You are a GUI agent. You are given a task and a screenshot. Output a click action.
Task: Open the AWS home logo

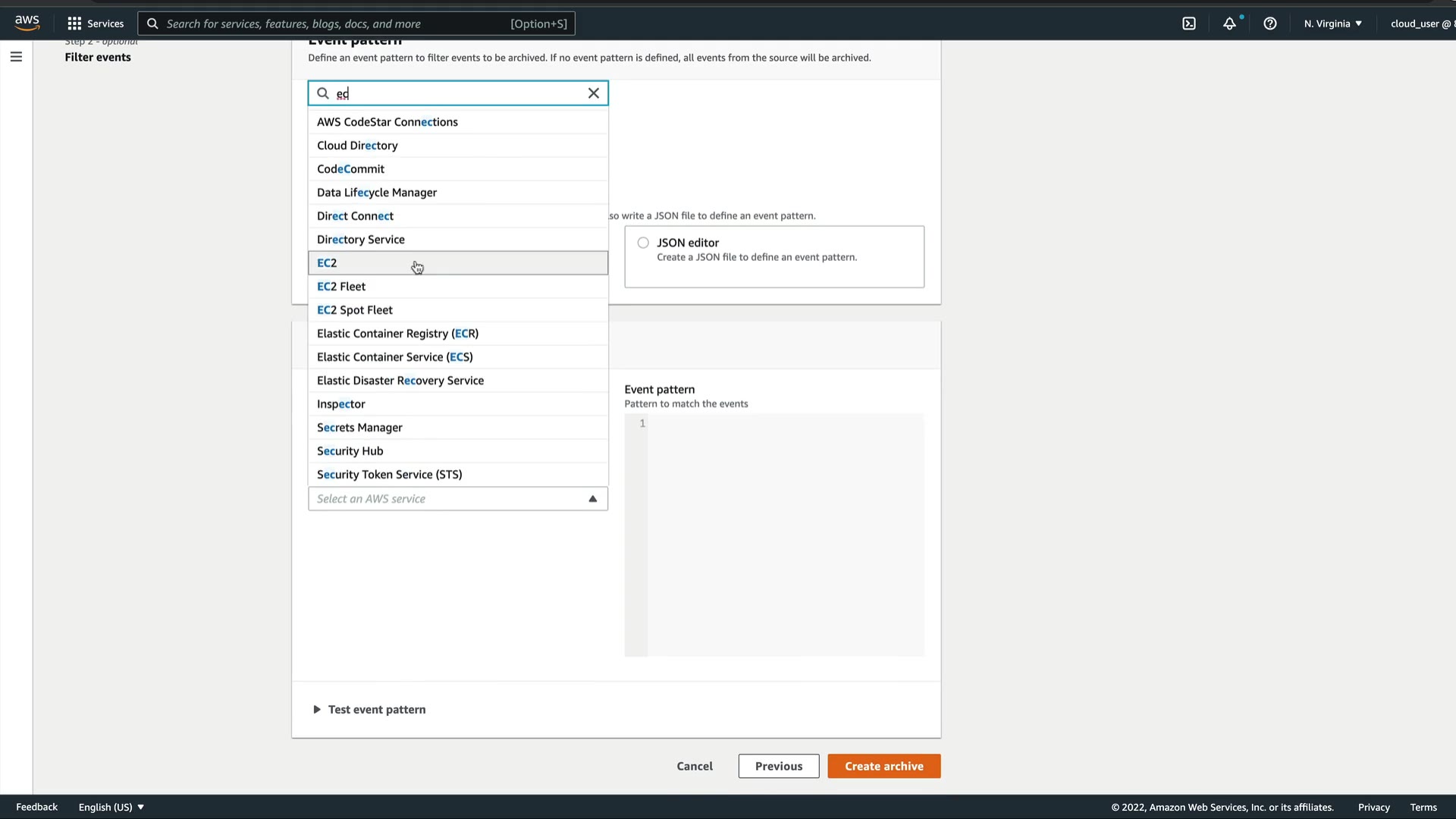click(x=27, y=23)
